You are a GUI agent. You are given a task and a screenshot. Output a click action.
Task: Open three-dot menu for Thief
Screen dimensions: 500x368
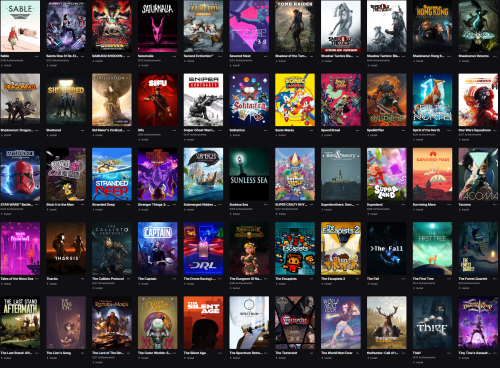tap(449, 353)
